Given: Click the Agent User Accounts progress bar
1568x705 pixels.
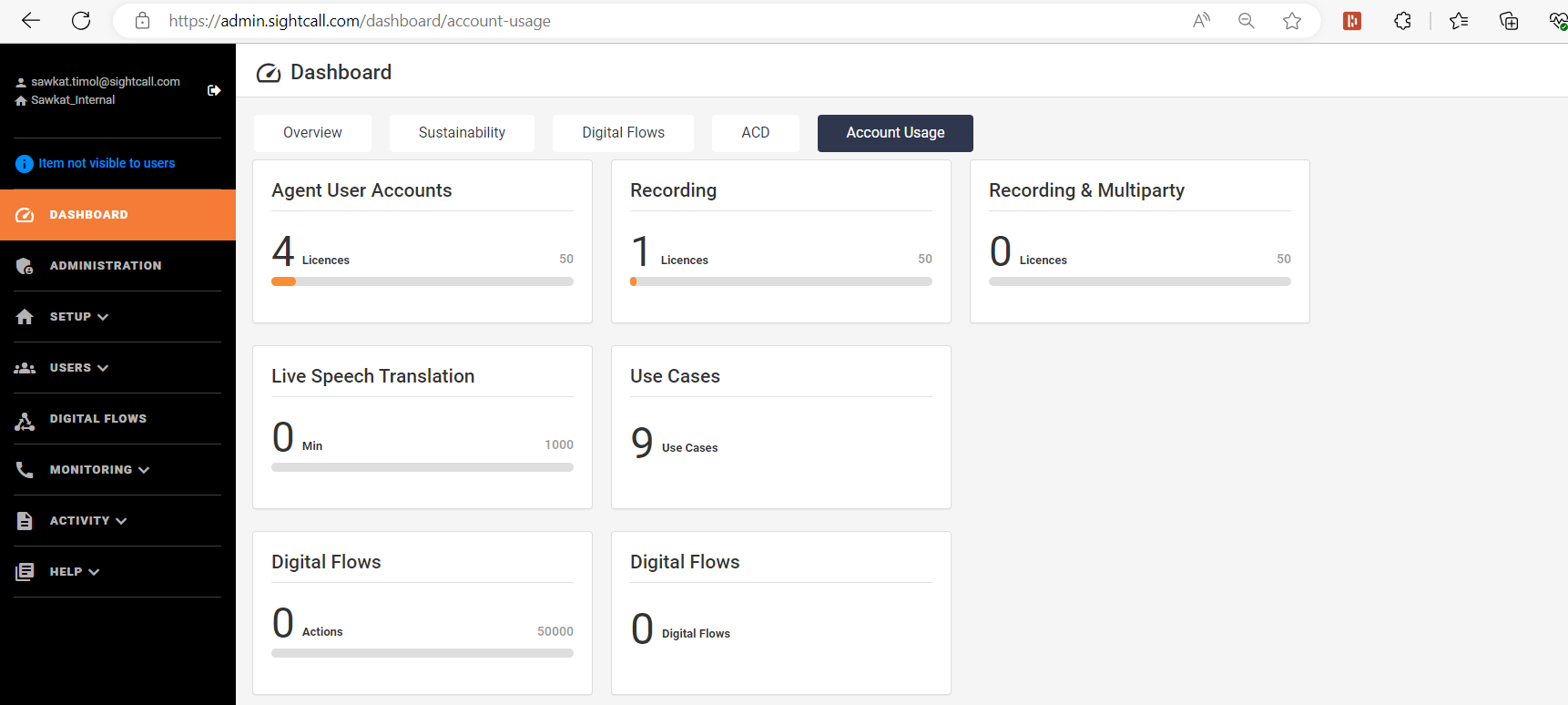Looking at the screenshot, I should click(x=423, y=281).
